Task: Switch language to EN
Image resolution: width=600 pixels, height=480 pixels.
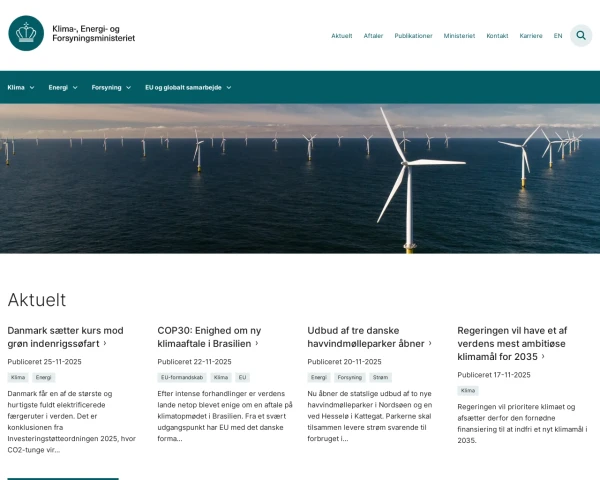Action: pos(558,36)
